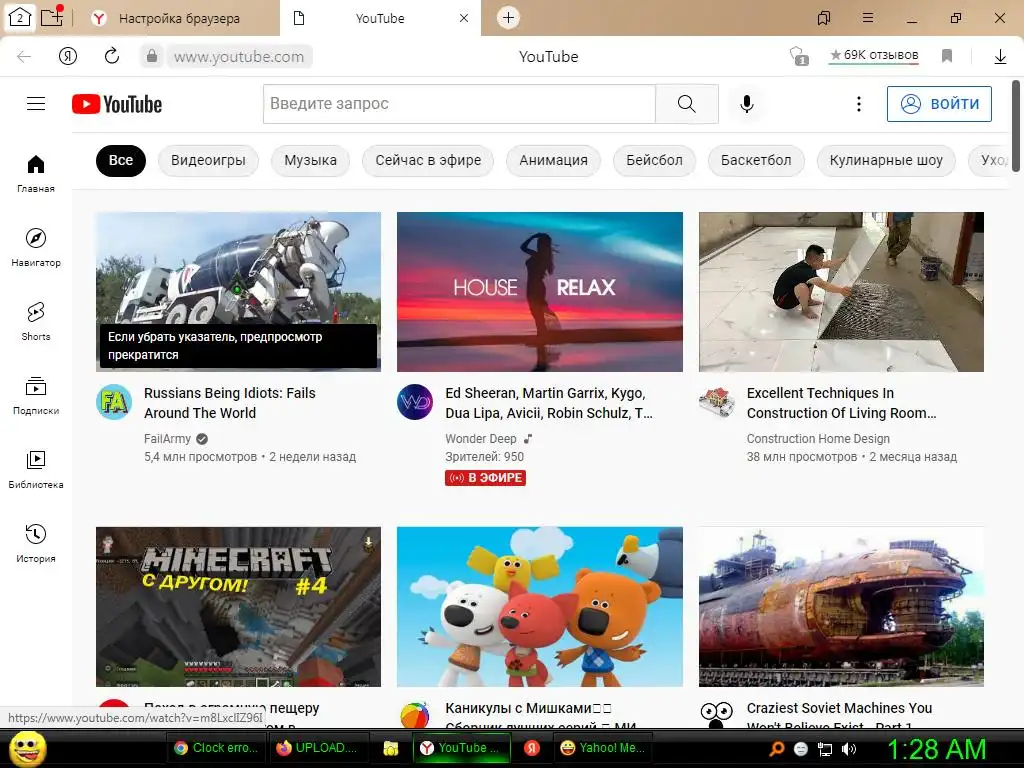Select the Видеоигры filter chip

tap(208, 161)
